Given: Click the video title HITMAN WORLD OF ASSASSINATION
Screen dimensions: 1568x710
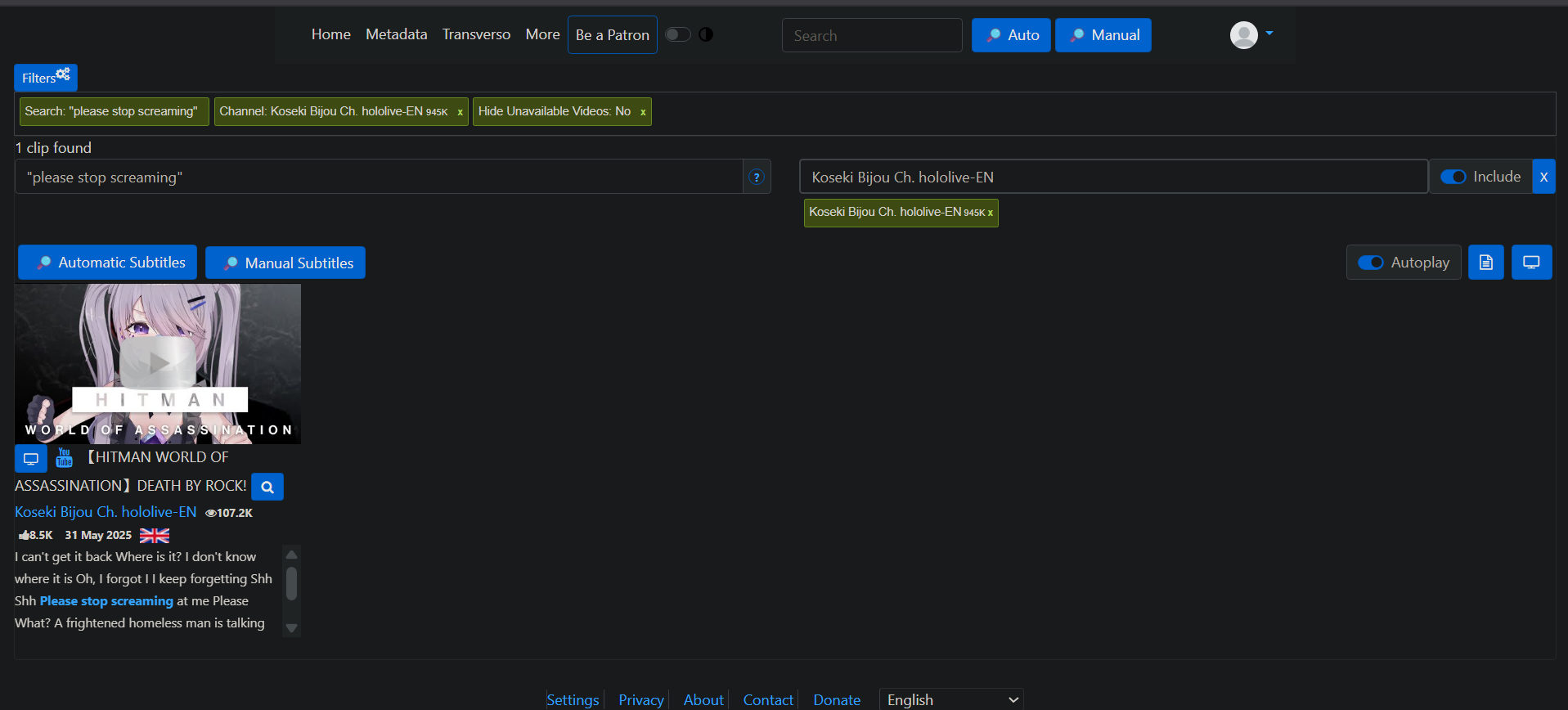Looking at the screenshot, I should coord(131,471).
